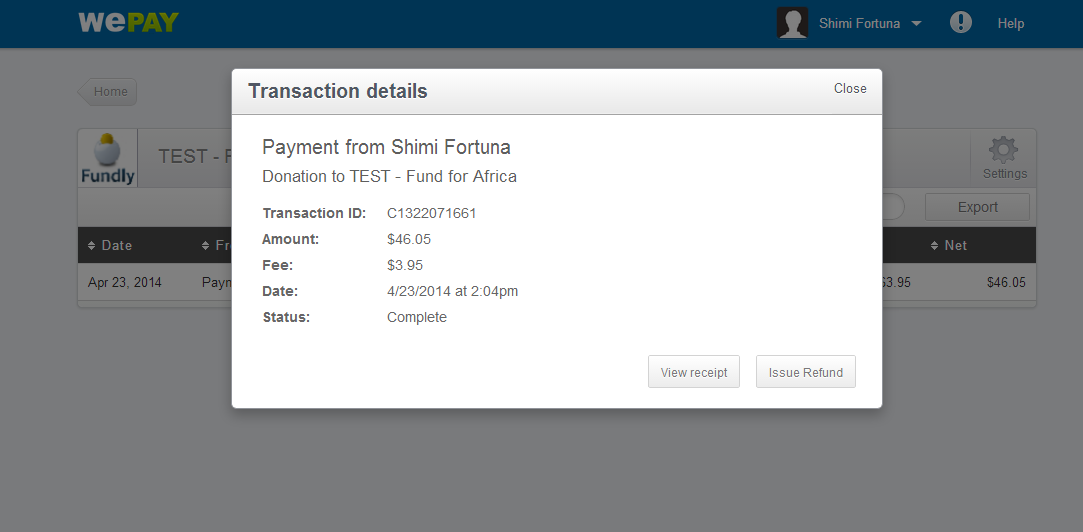The image size is (1083, 532).
Task: Sort by the Date column arrows
Action: pos(92,245)
